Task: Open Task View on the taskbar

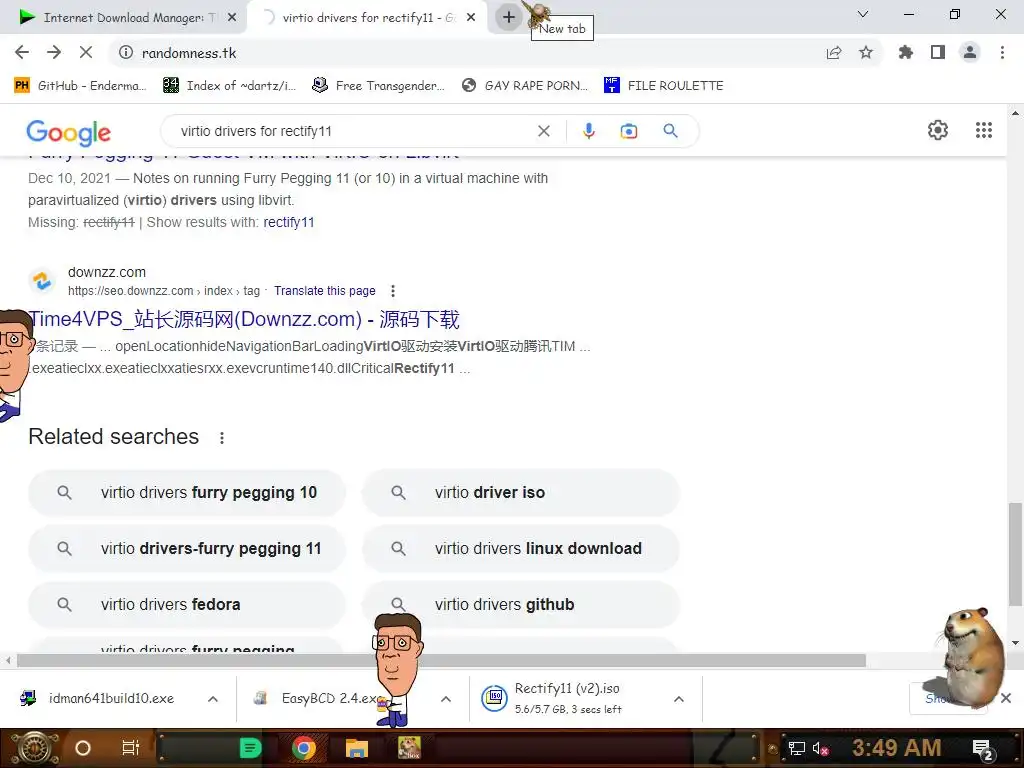Action: [x=131, y=748]
